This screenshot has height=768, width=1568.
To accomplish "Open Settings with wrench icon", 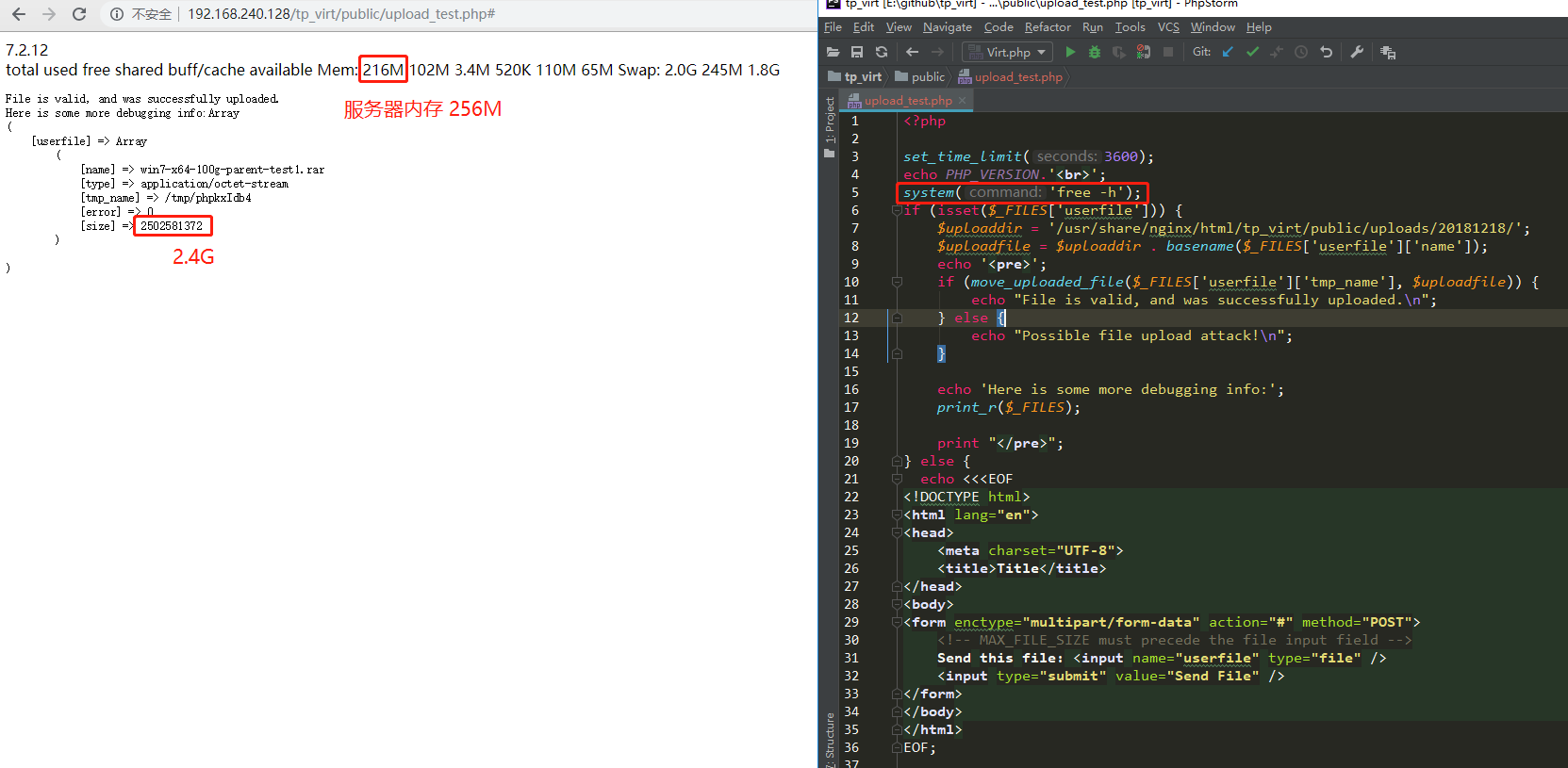I will (1357, 53).
